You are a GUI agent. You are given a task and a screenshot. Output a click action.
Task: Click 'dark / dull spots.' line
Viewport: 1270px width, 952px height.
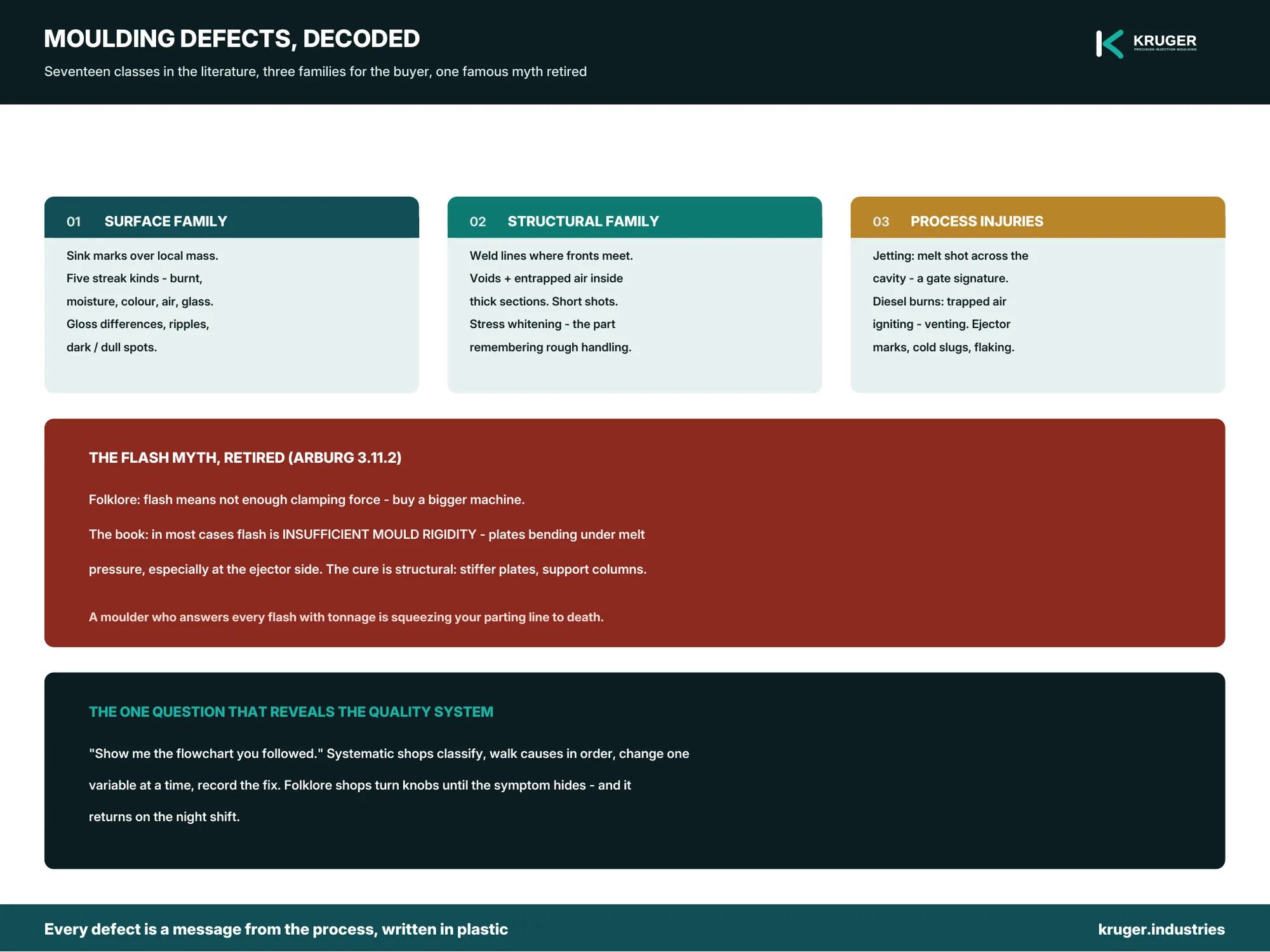111,347
